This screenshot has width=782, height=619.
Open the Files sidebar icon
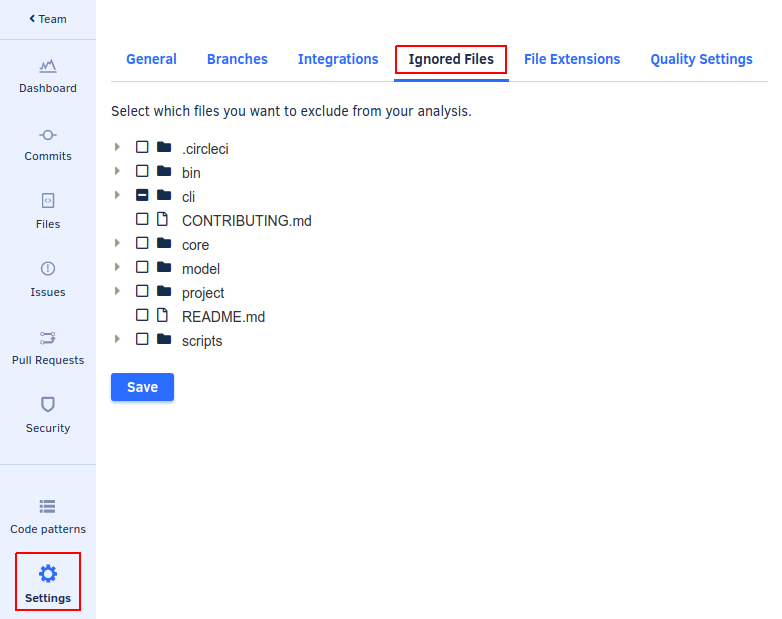click(x=48, y=201)
